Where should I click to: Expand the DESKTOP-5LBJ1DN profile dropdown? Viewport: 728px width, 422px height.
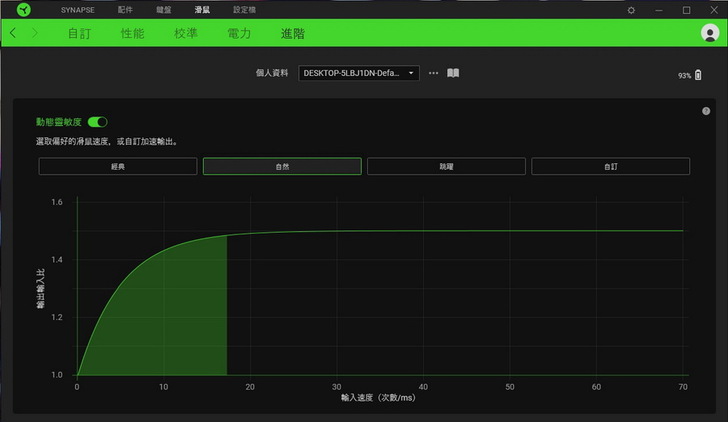click(358, 73)
